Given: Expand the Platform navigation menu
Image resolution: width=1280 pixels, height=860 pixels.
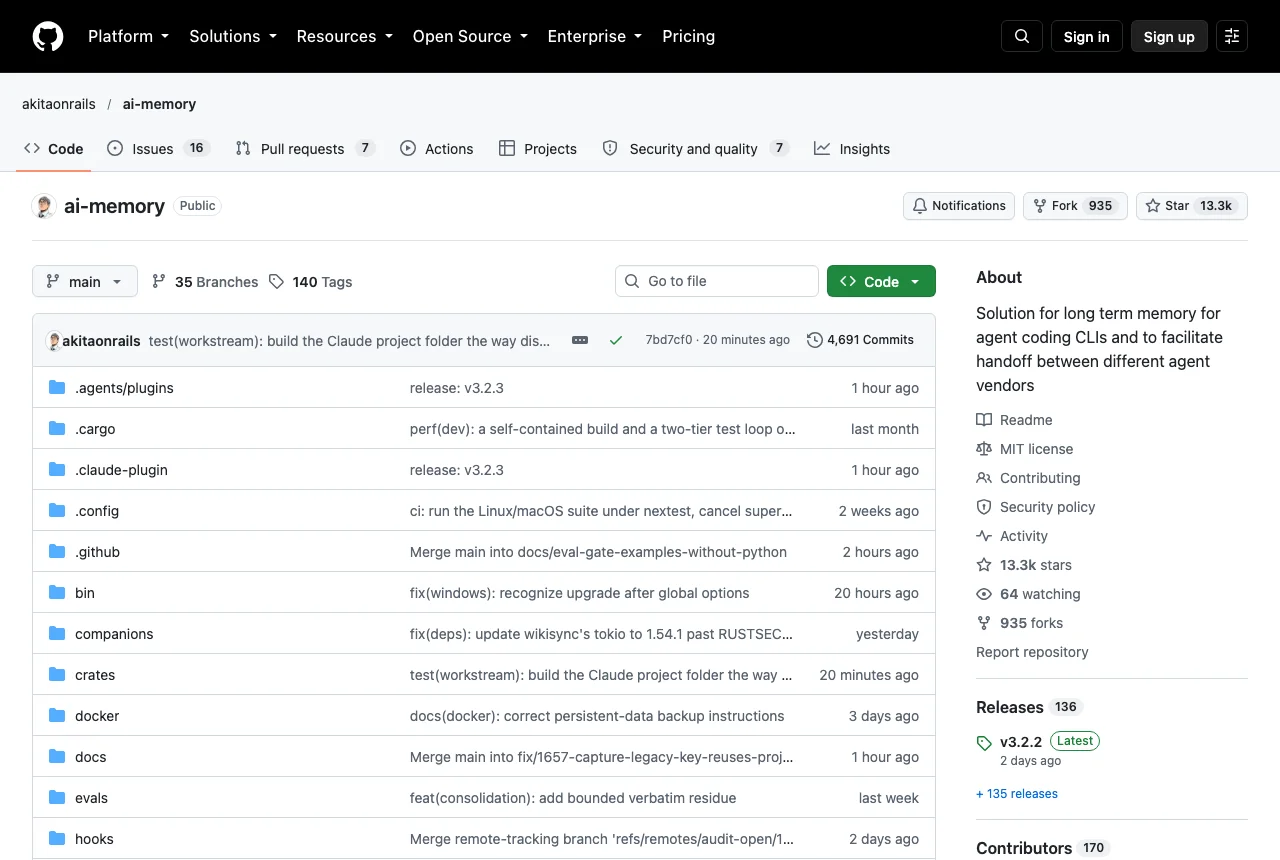Looking at the screenshot, I should (128, 36).
